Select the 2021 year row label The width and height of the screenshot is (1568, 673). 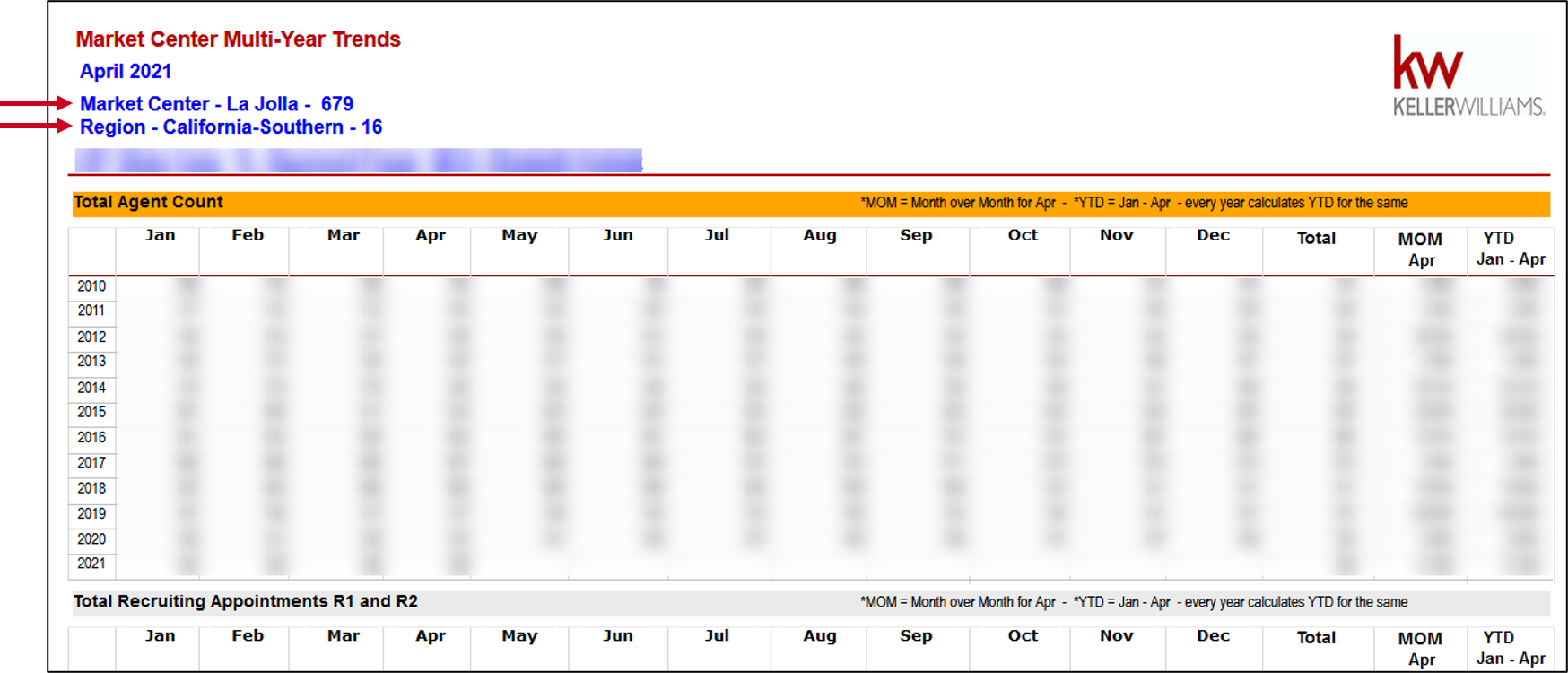pyautogui.click(x=91, y=564)
